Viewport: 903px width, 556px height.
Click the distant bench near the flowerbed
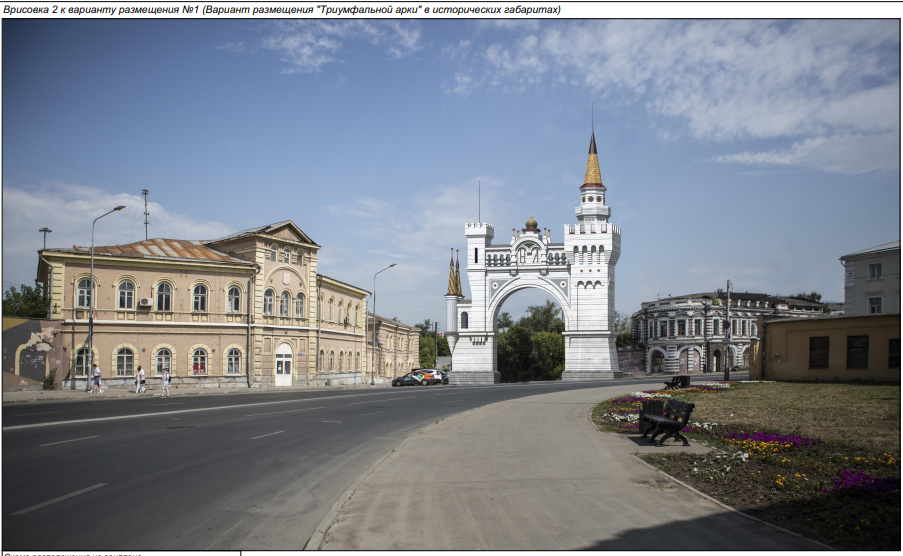677,382
